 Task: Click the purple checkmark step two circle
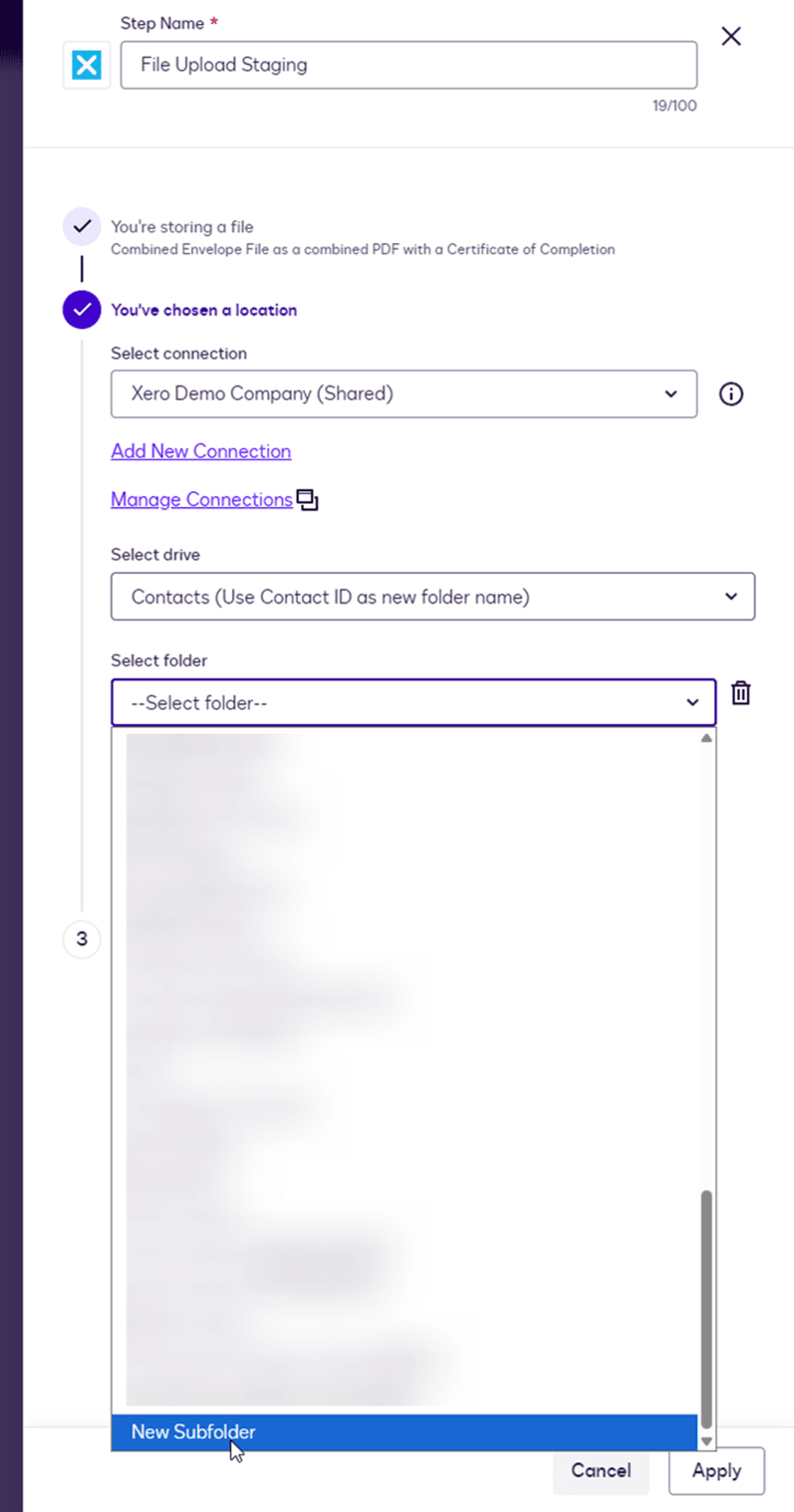[x=82, y=310]
